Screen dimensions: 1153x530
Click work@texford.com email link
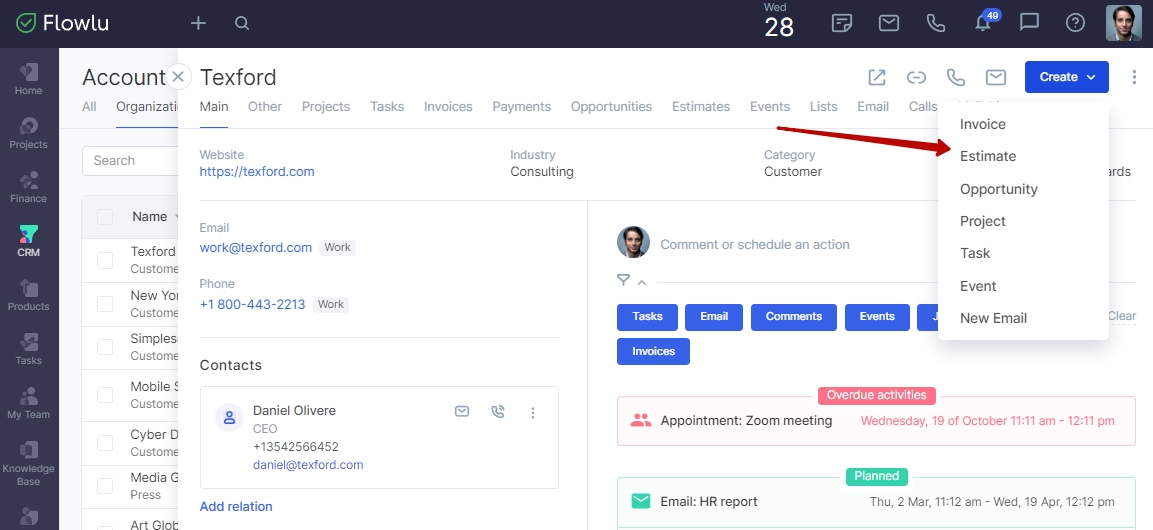[x=256, y=248]
